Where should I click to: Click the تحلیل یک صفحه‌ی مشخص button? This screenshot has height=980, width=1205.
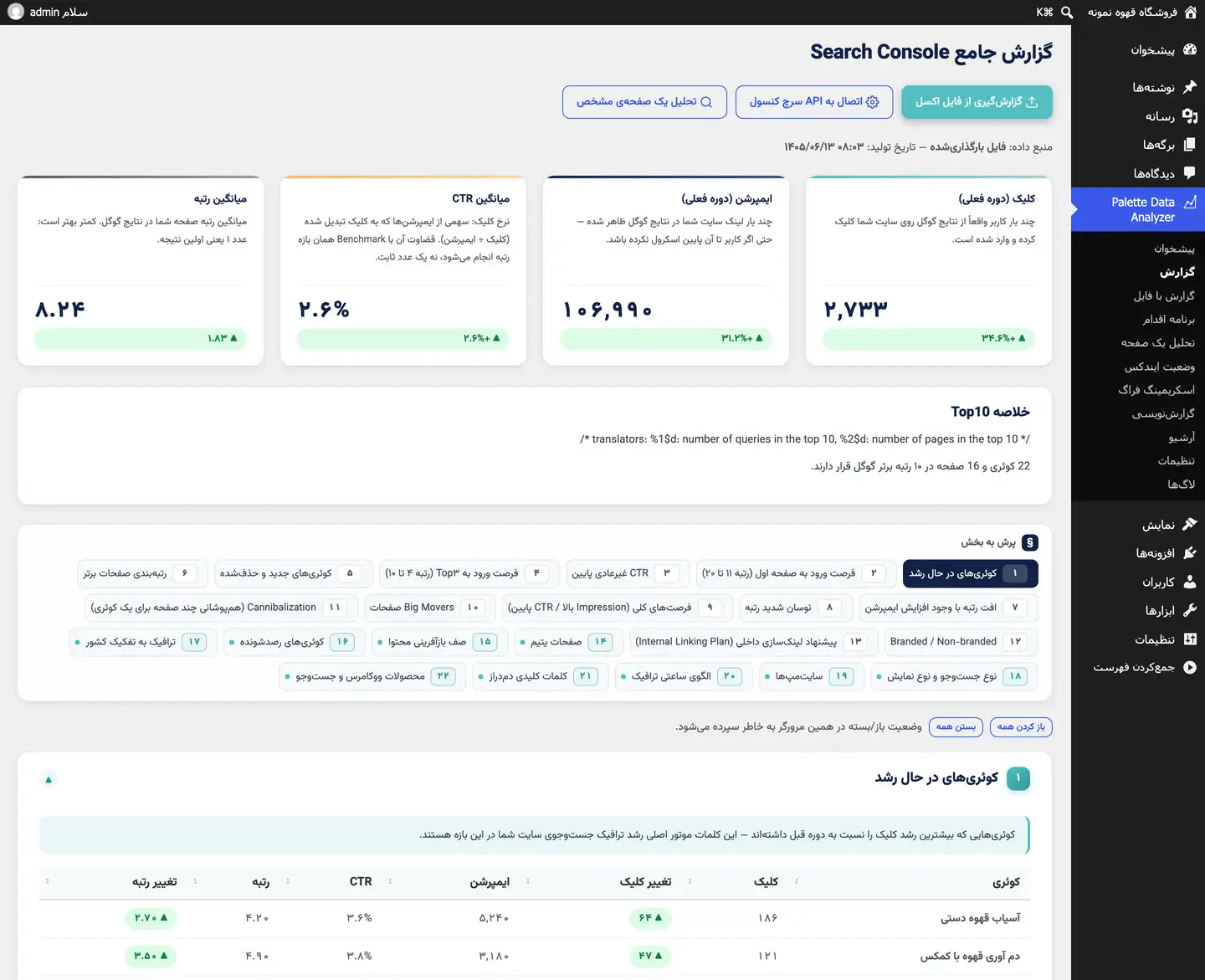click(x=644, y=102)
